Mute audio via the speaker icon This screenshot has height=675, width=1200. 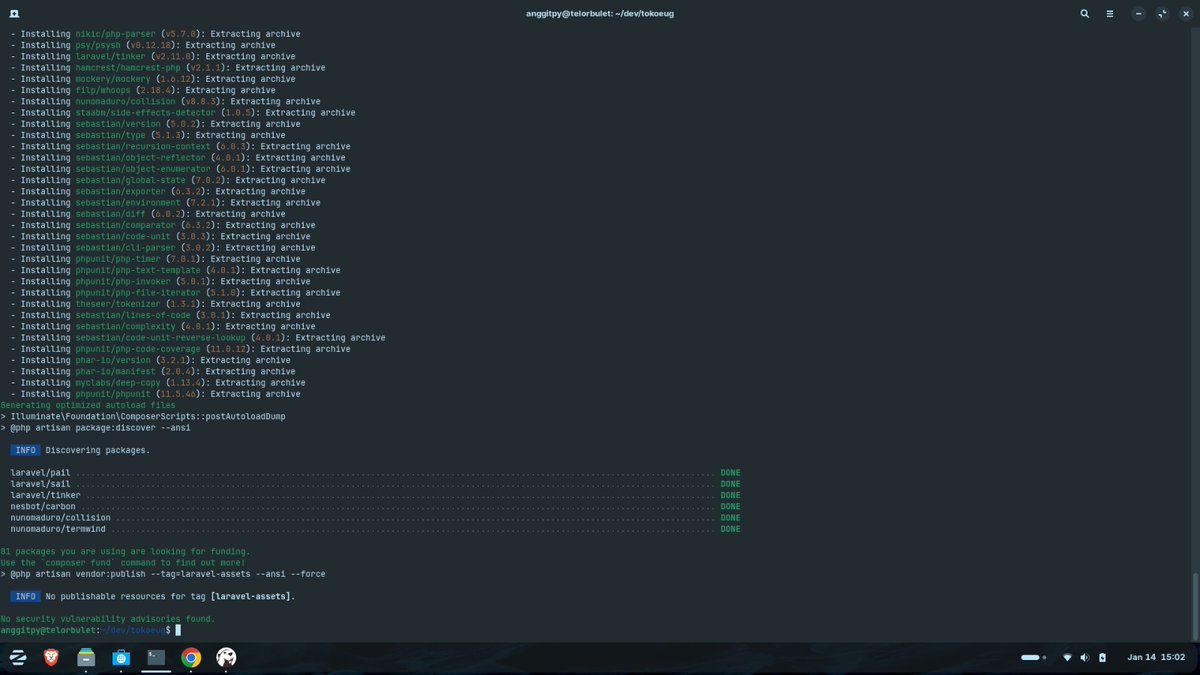pos(1084,657)
